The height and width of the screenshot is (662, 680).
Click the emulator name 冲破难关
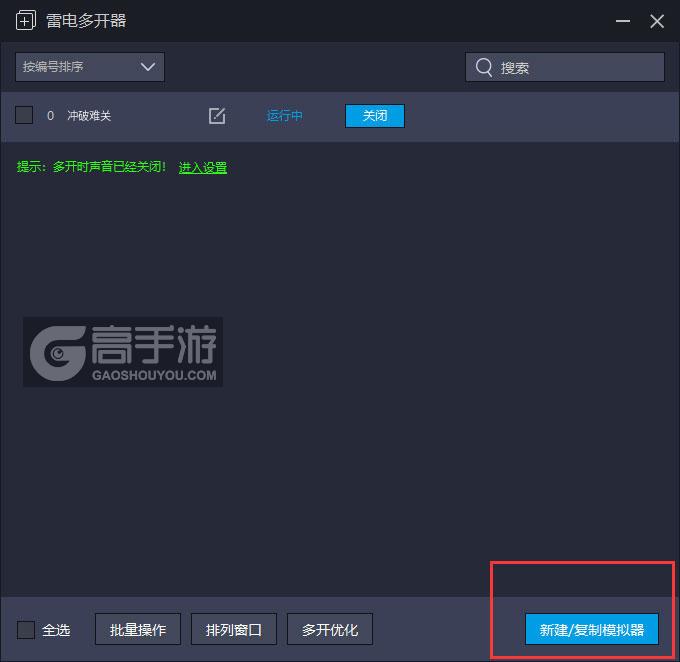click(89, 116)
